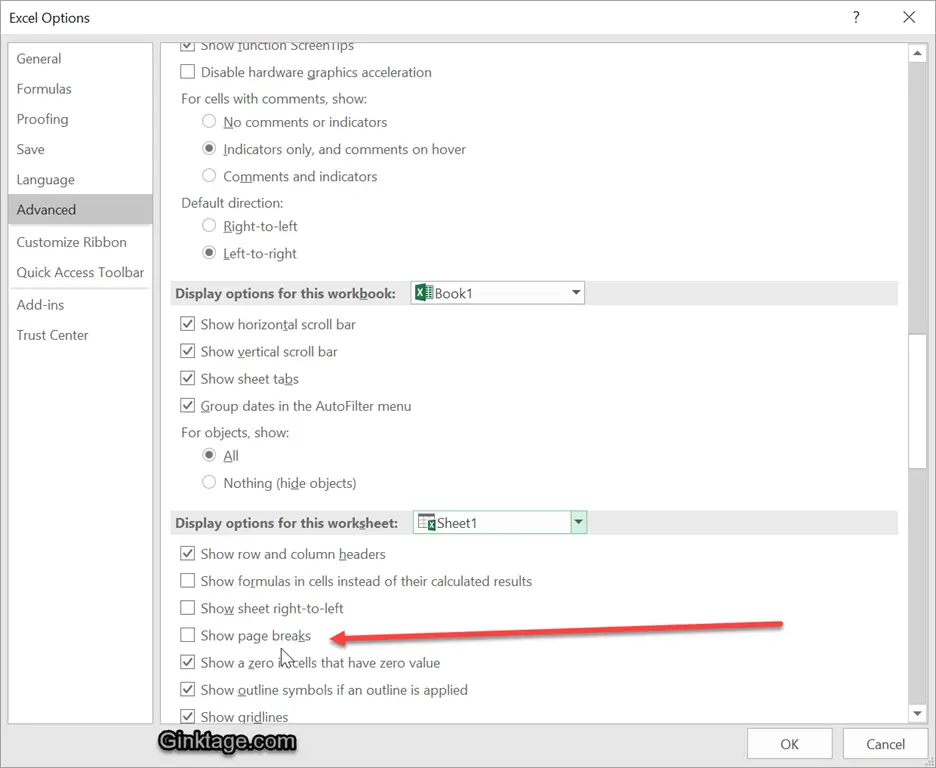Select No comments or indicators radio button

coord(209,122)
